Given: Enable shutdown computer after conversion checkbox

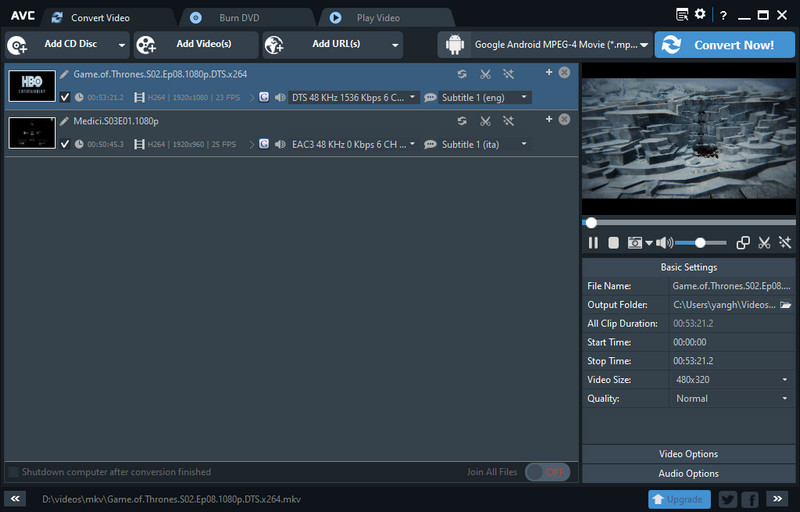Looking at the screenshot, I should pos(13,472).
